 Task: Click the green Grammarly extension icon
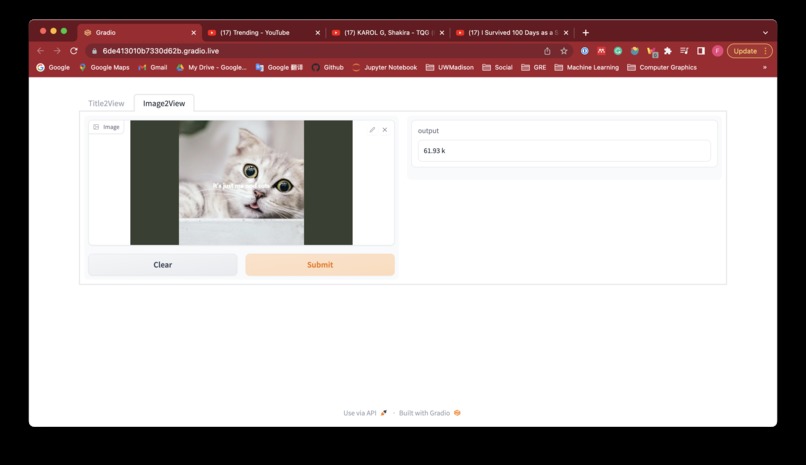coord(618,51)
